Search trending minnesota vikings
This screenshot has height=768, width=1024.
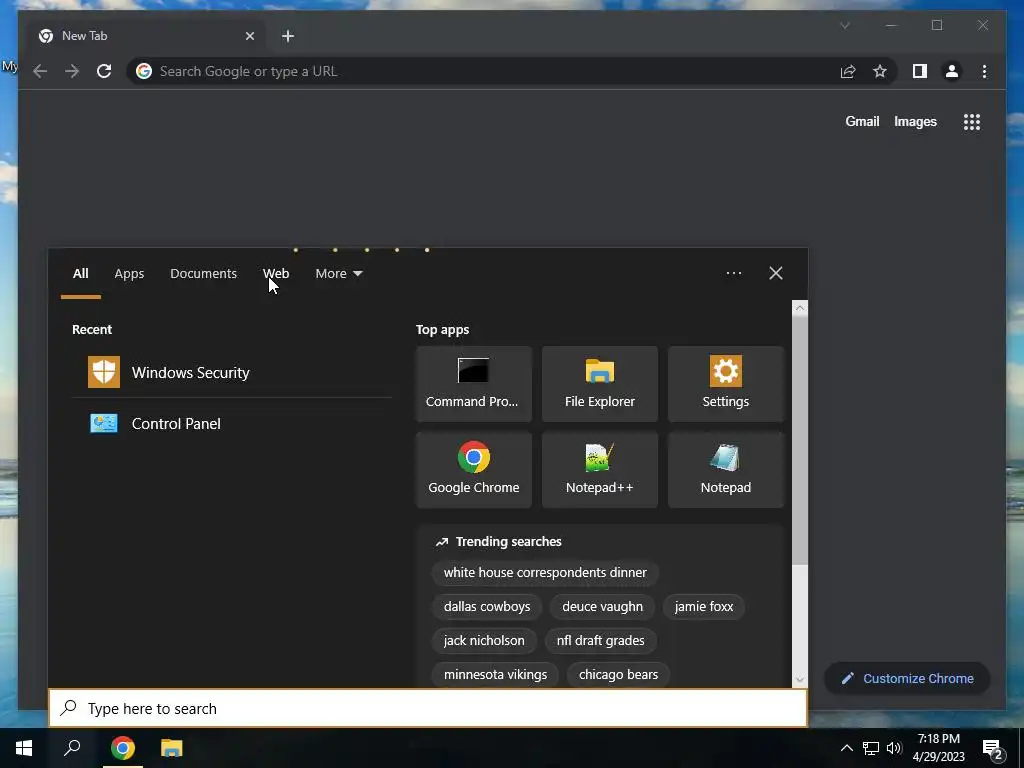[495, 675]
